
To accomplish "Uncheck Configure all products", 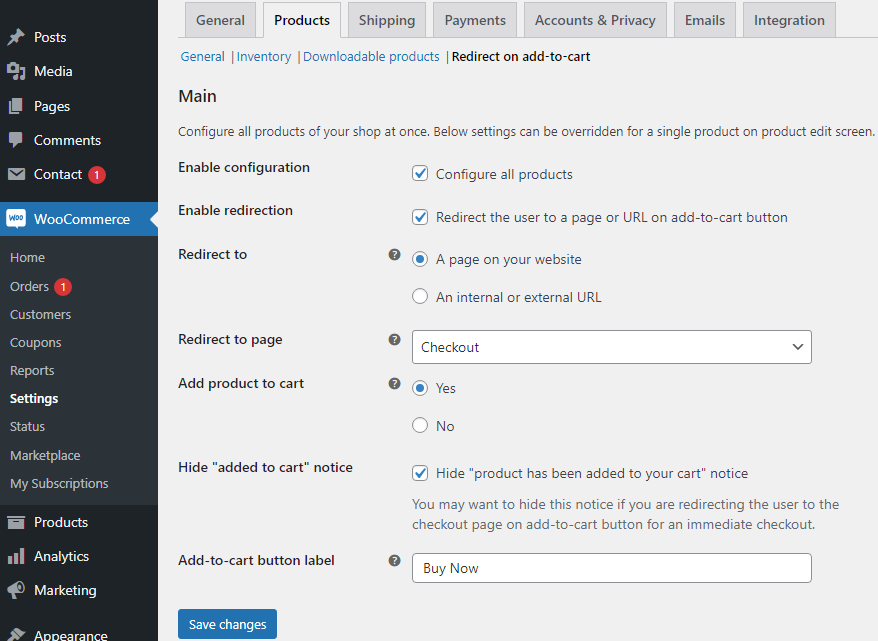I will click(x=420, y=173).
